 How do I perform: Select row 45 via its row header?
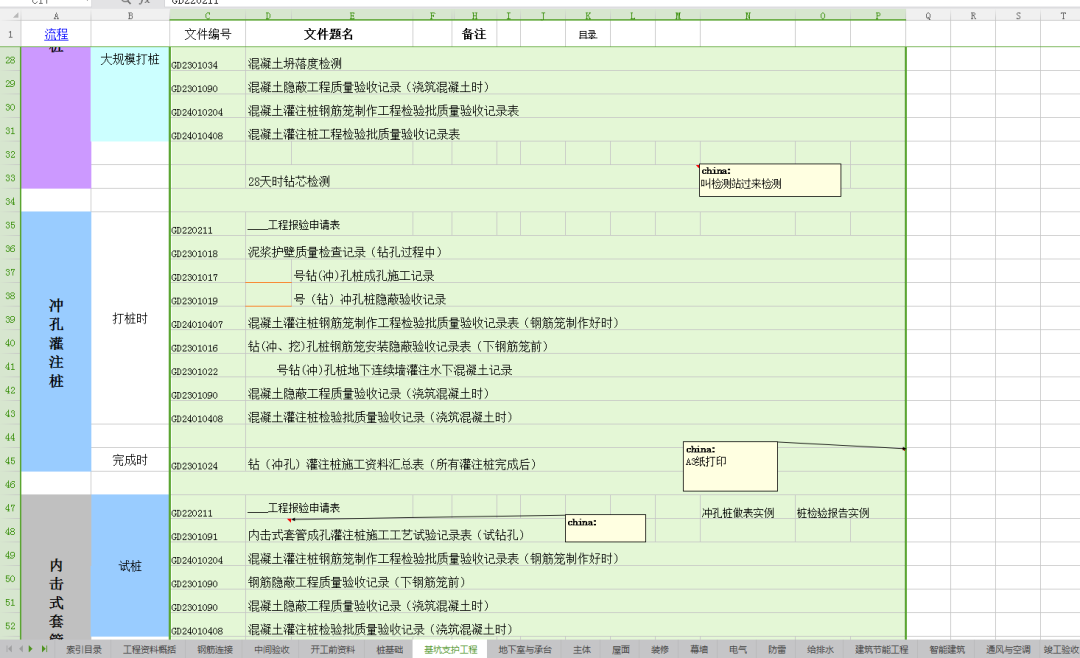[x=10, y=460]
